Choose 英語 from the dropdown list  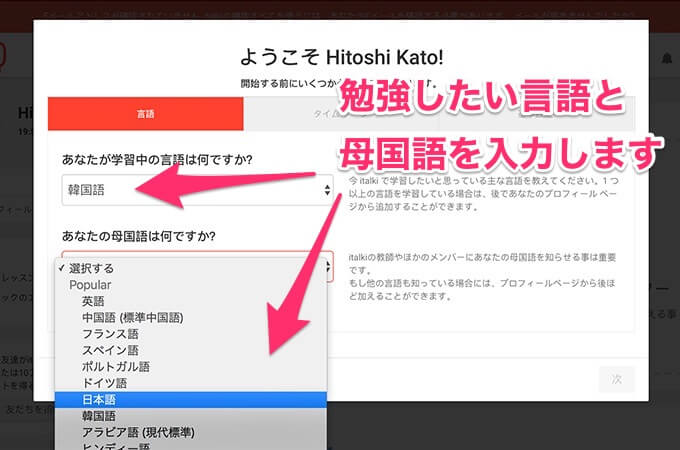click(x=191, y=301)
